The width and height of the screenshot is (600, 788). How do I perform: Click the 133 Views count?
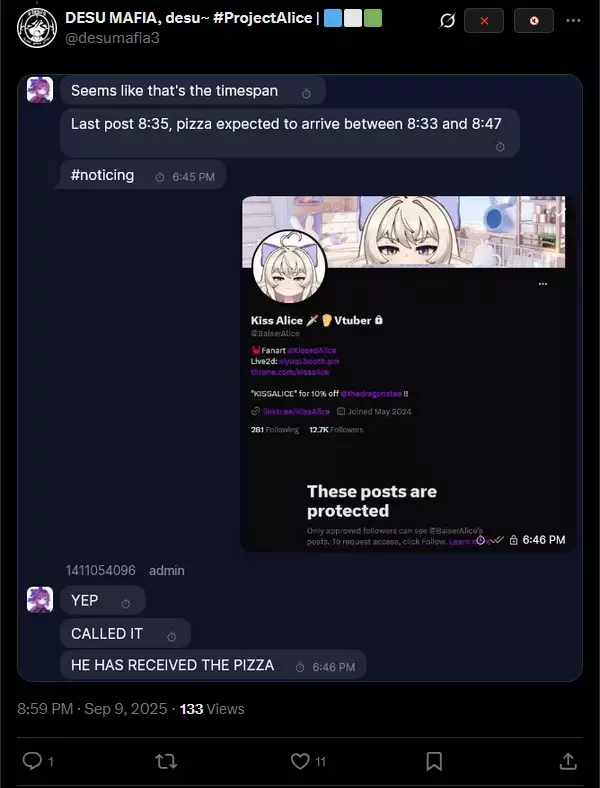[212, 709]
